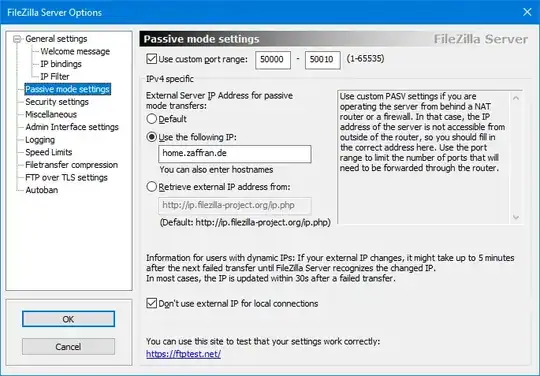
Task: Open Filetransfer compression page
Action: tap(71, 165)
